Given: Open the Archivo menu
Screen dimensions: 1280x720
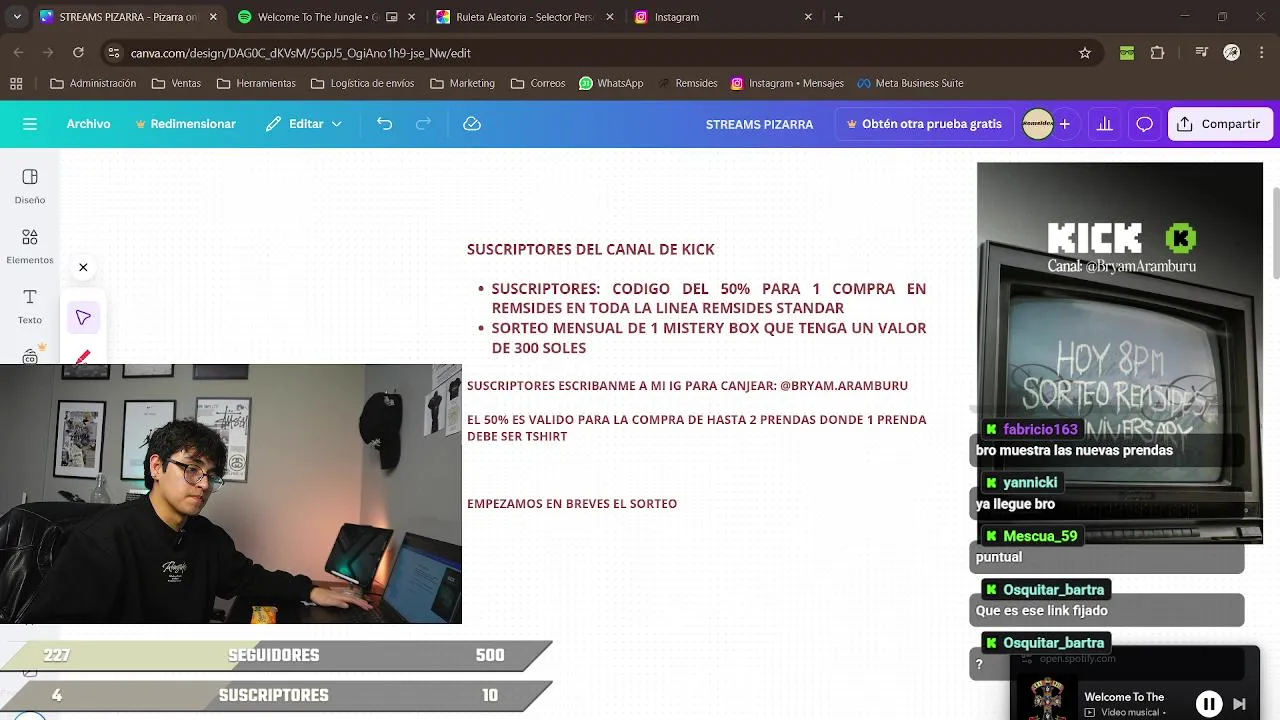Looking at the screenshot, I should point(88,124).
